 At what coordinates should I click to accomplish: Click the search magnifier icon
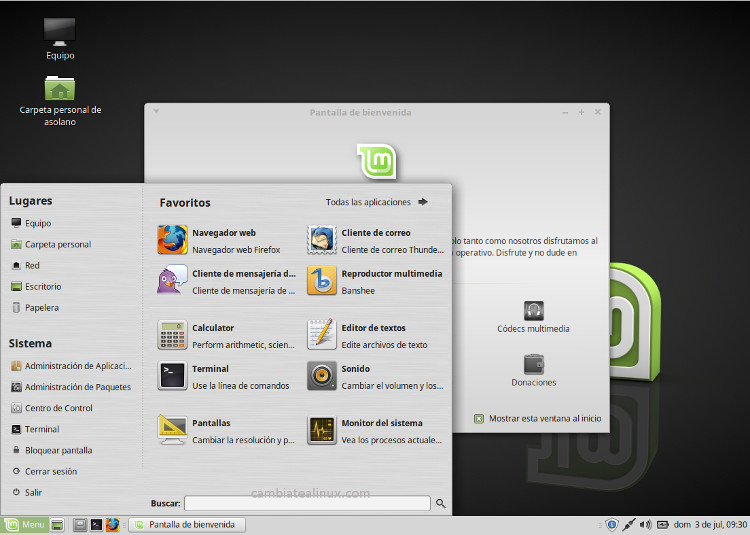tap(441, 503)
